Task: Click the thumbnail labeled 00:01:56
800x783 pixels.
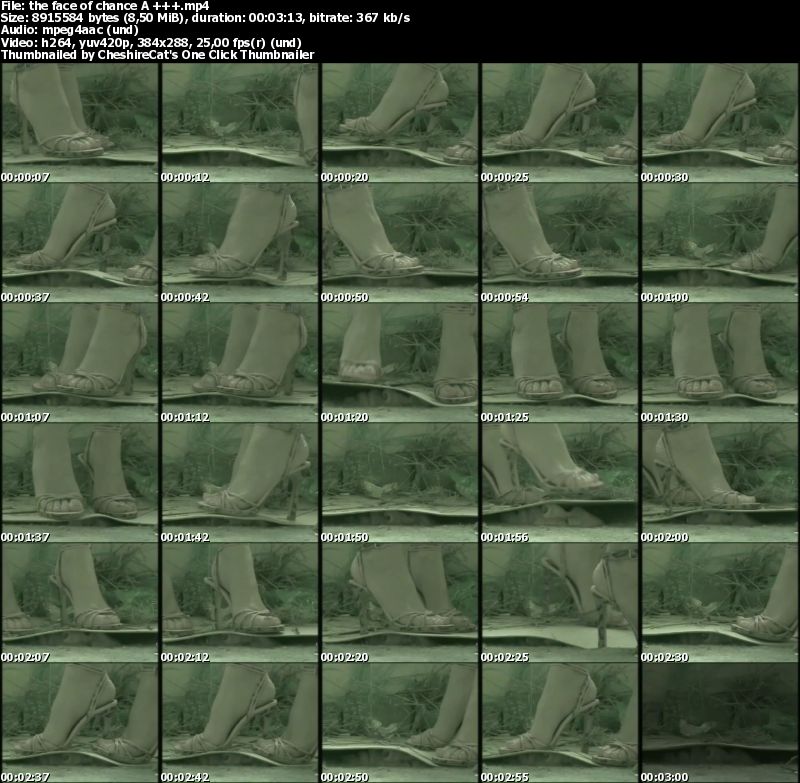Action: tap(560, 483)
